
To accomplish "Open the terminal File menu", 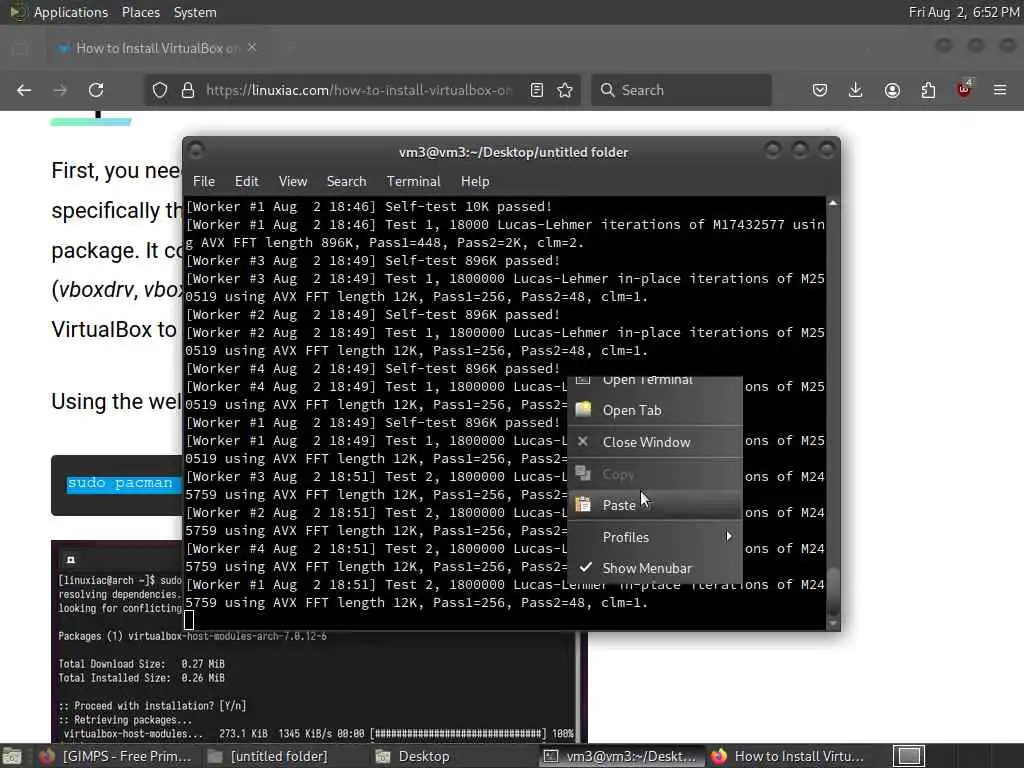I will tap(204, 182).
